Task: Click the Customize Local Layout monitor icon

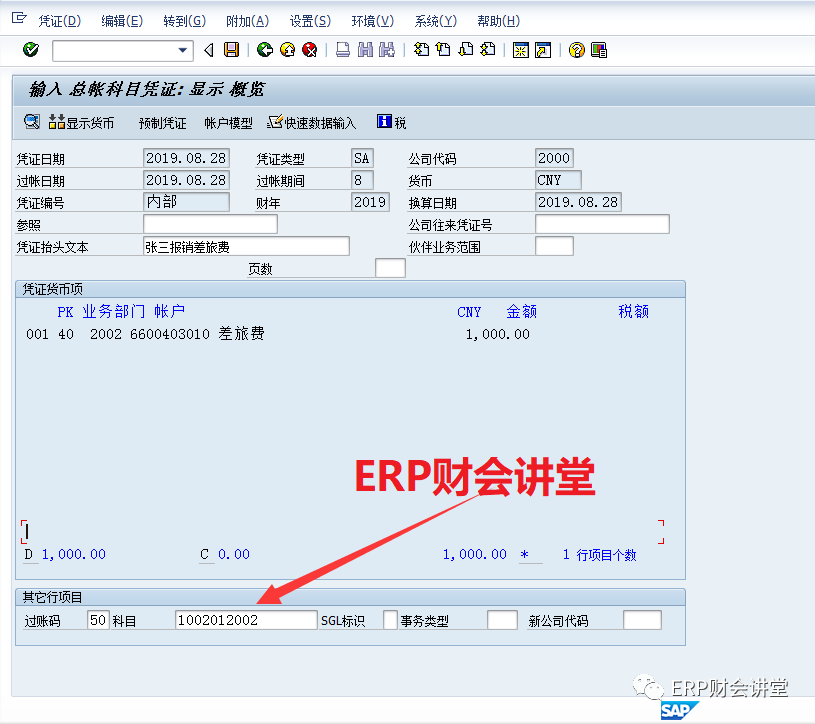Action: (599, 50)
